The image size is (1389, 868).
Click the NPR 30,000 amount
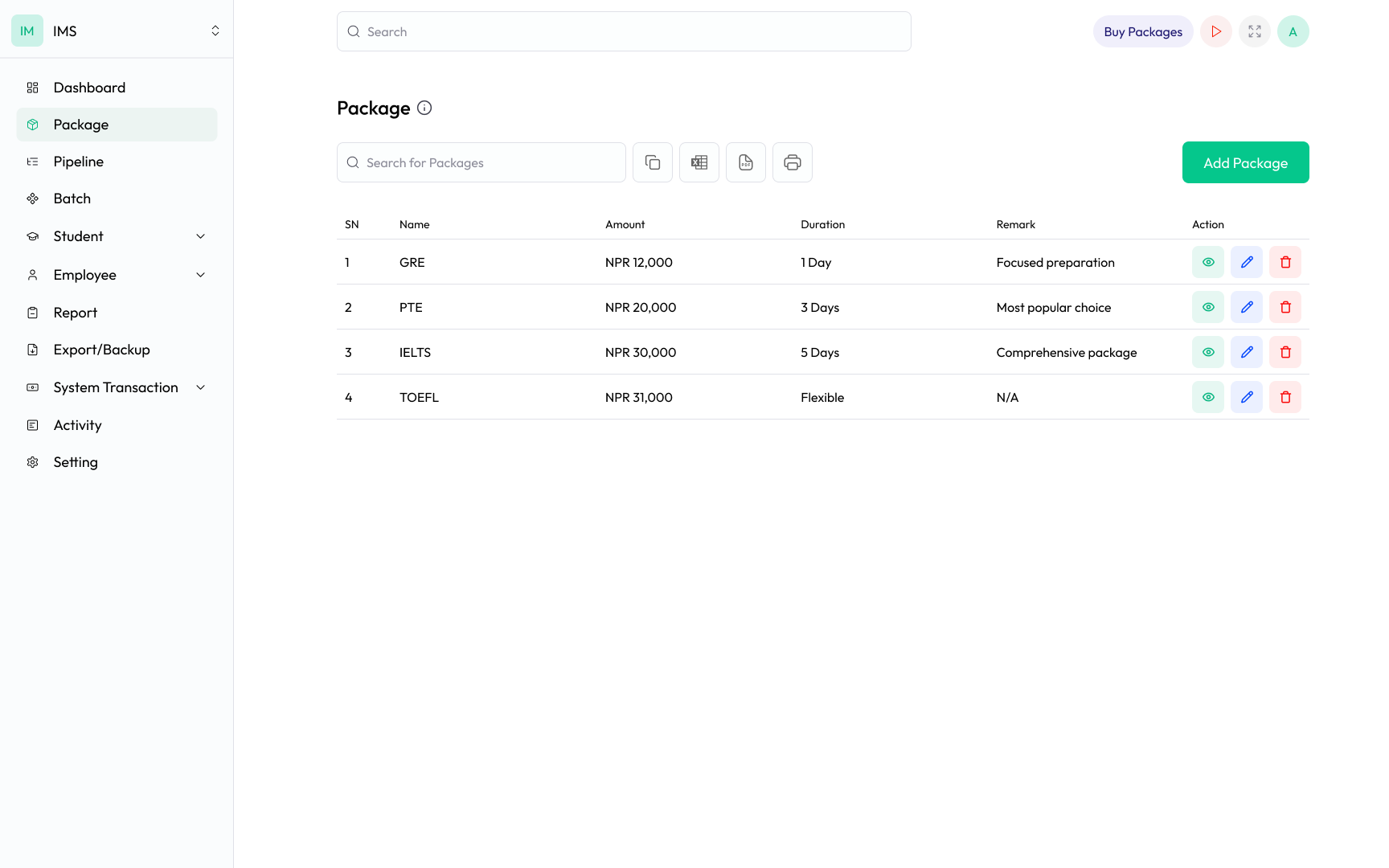(x=641, y=352)
